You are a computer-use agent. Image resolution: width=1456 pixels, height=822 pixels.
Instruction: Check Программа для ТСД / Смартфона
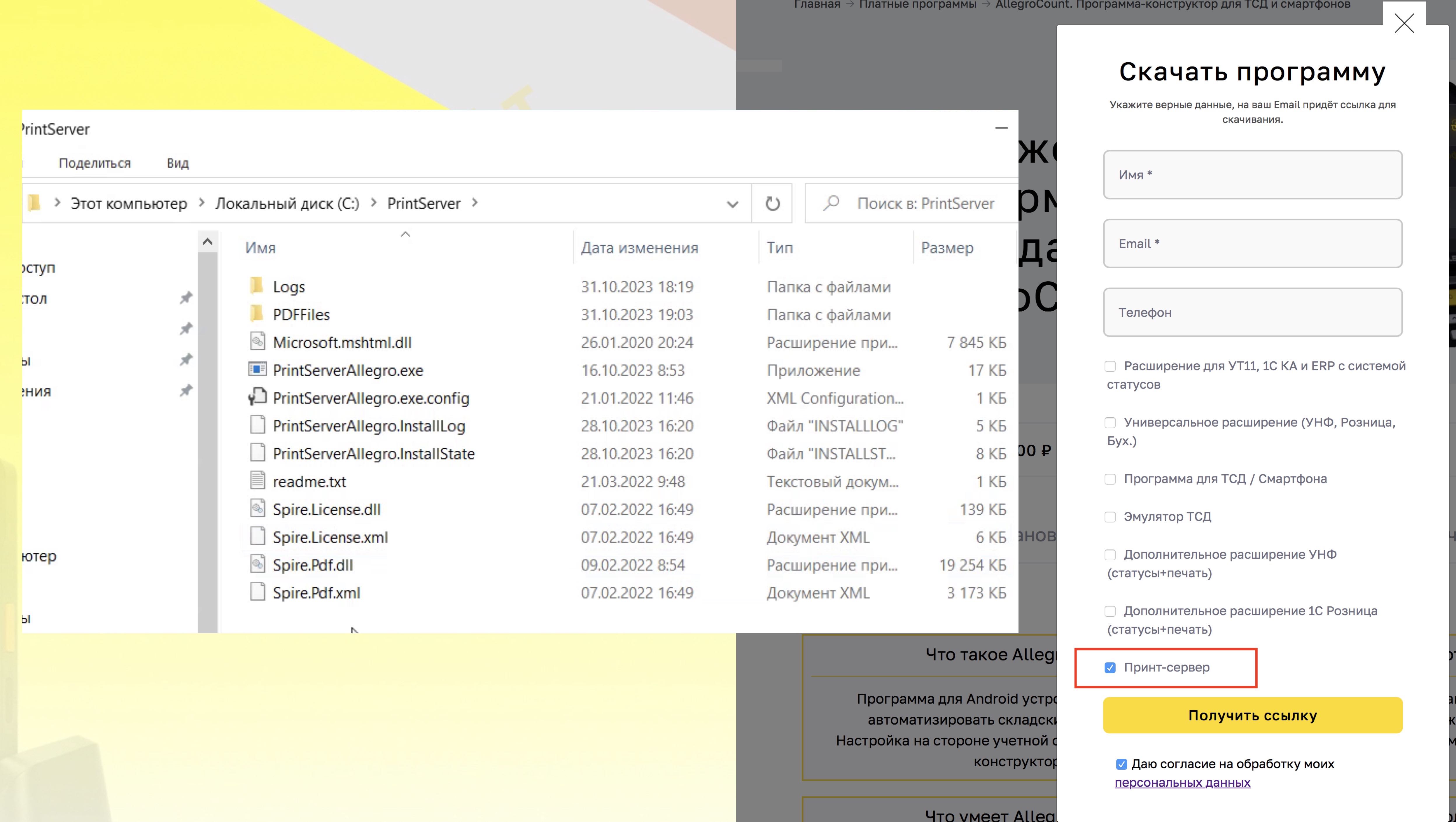[1110, 480]
